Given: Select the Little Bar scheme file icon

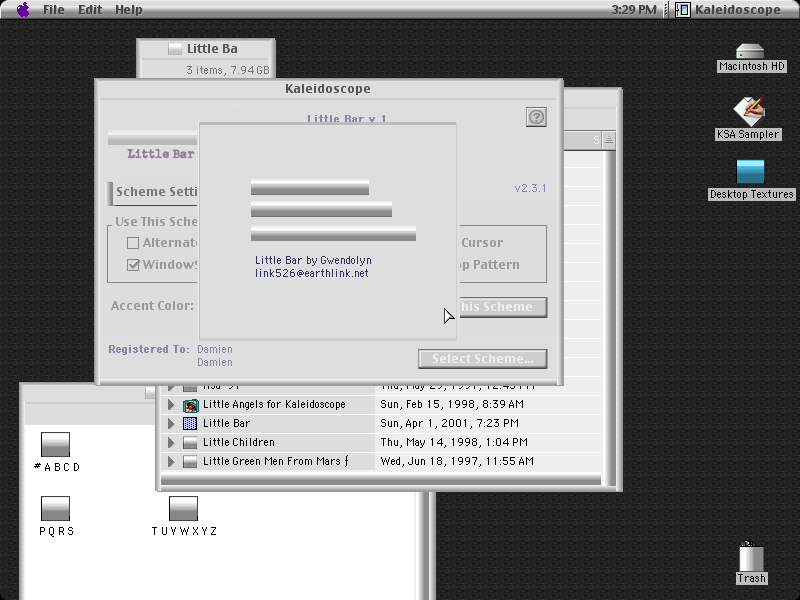Looking at the screenshot, I should point(190,423).
